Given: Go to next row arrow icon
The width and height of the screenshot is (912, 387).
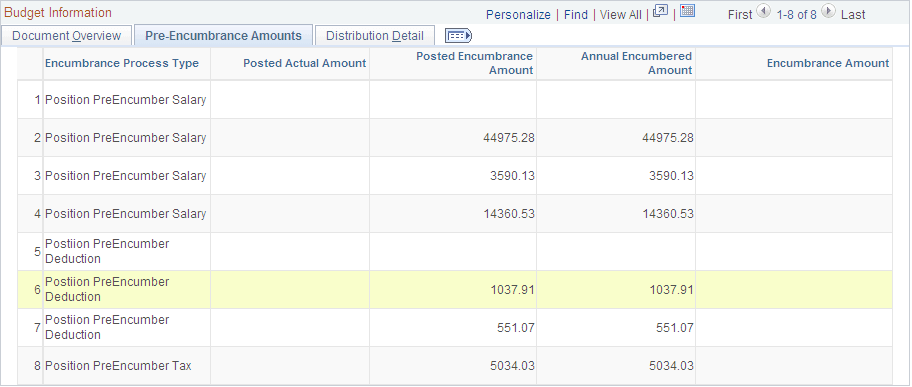Looking at the screenshot, I should tap(829, 12).
